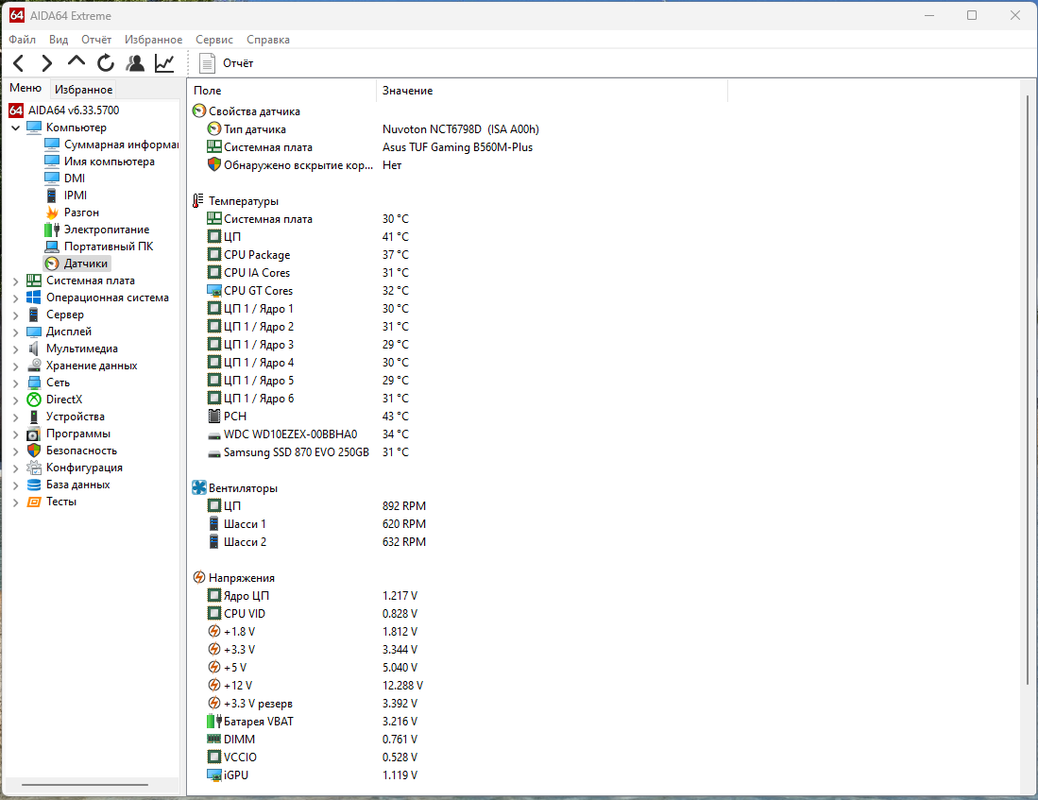
Task: Click Nuvoton NCT6798D sensor type value
Action: [x=461, y=129]
